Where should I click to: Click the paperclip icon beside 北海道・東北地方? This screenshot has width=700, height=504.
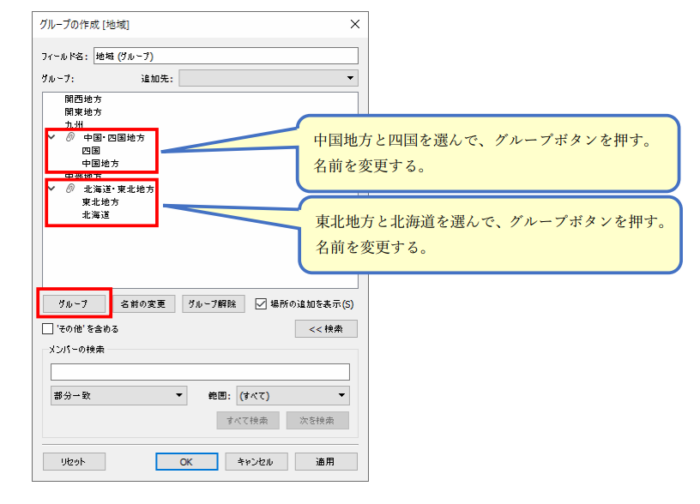click(x=70, y=188)
